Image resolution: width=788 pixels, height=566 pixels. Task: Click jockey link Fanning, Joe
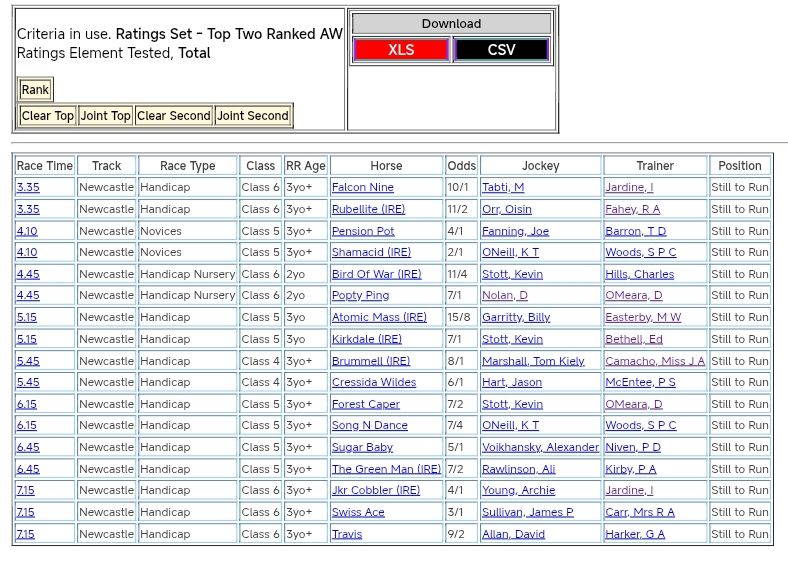tap(515, 231)
